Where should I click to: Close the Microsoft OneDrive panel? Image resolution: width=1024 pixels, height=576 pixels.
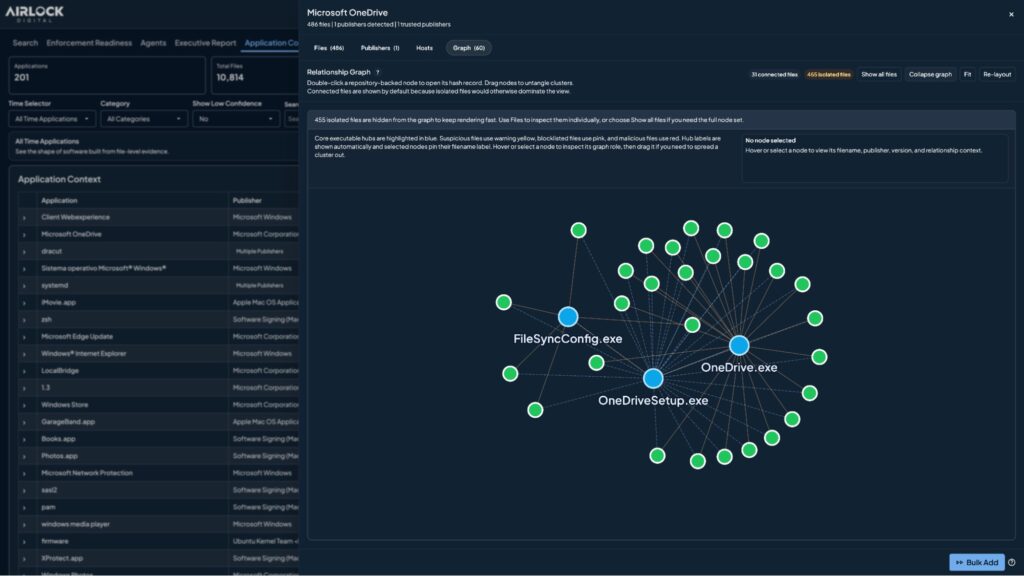(x=1011, y=14)
